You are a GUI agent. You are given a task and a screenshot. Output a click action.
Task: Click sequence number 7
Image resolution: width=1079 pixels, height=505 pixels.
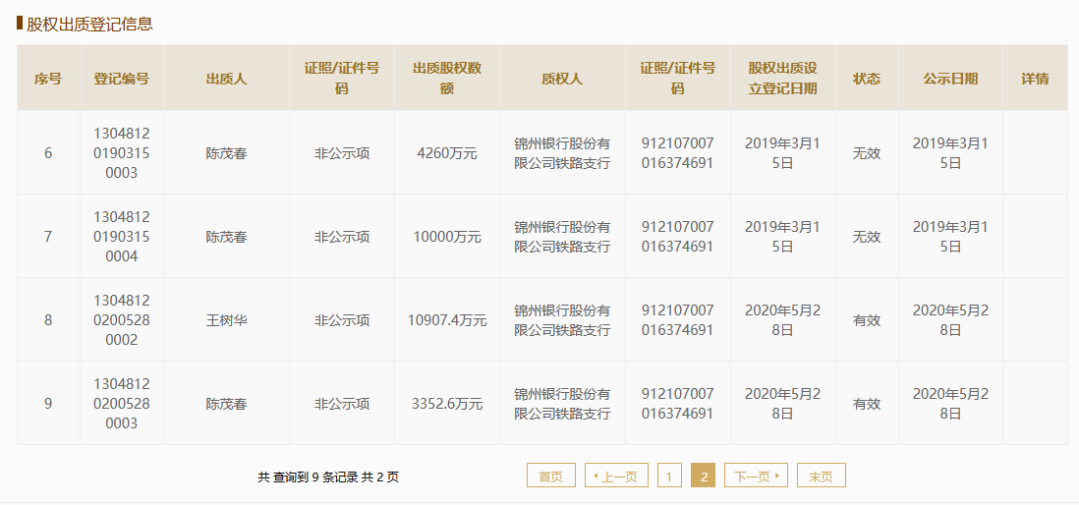[48, 237]
